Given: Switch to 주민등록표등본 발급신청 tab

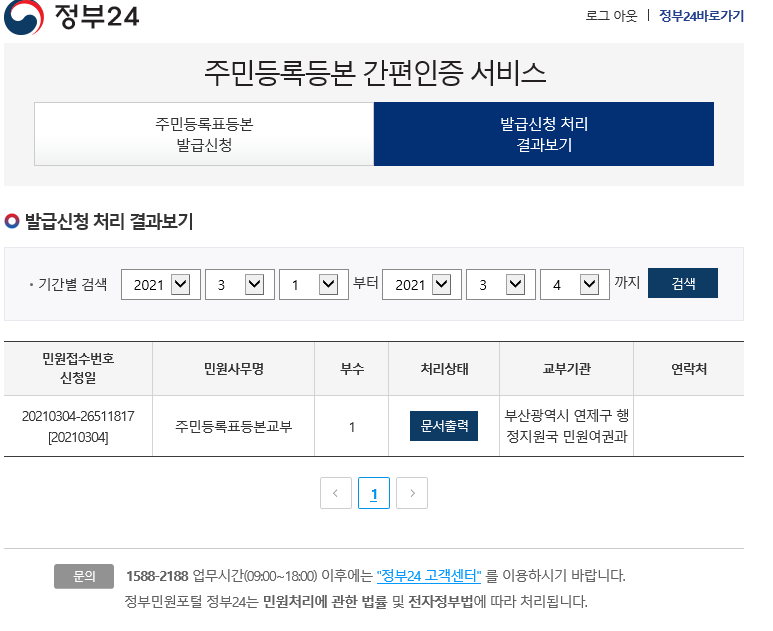Looking at the screenshot, I should [204, 134].
